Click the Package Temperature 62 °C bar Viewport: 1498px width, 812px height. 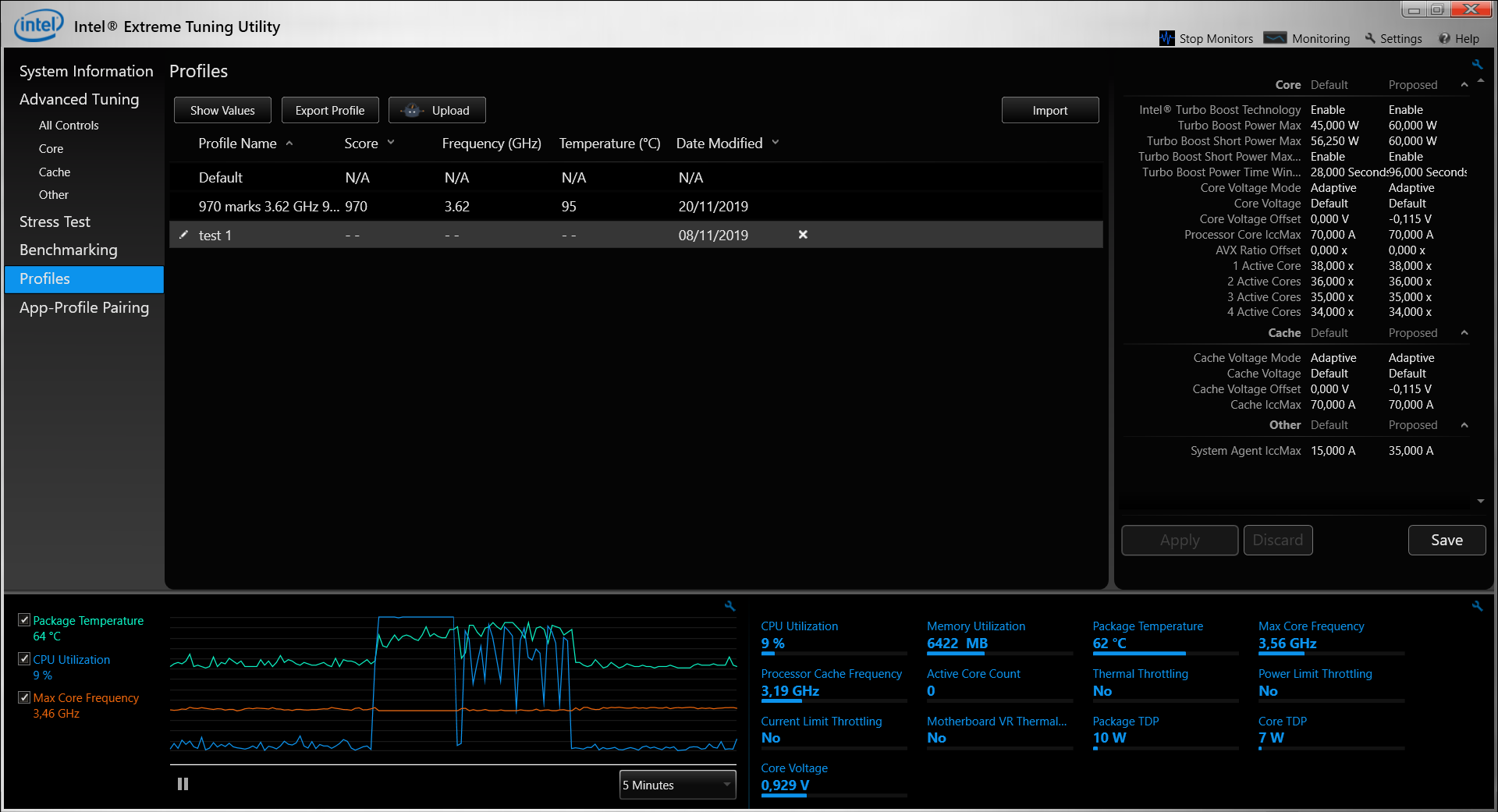pyautogui.click(x=1166, y=653)
